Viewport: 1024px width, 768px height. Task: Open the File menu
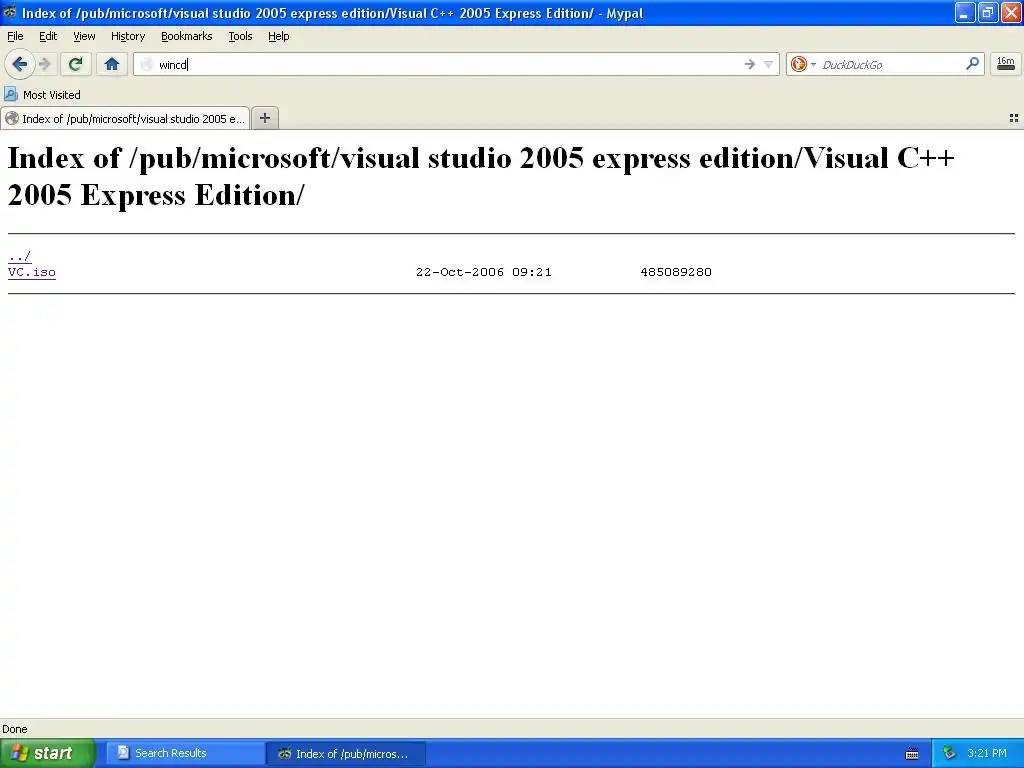click(x=15, y=37)
